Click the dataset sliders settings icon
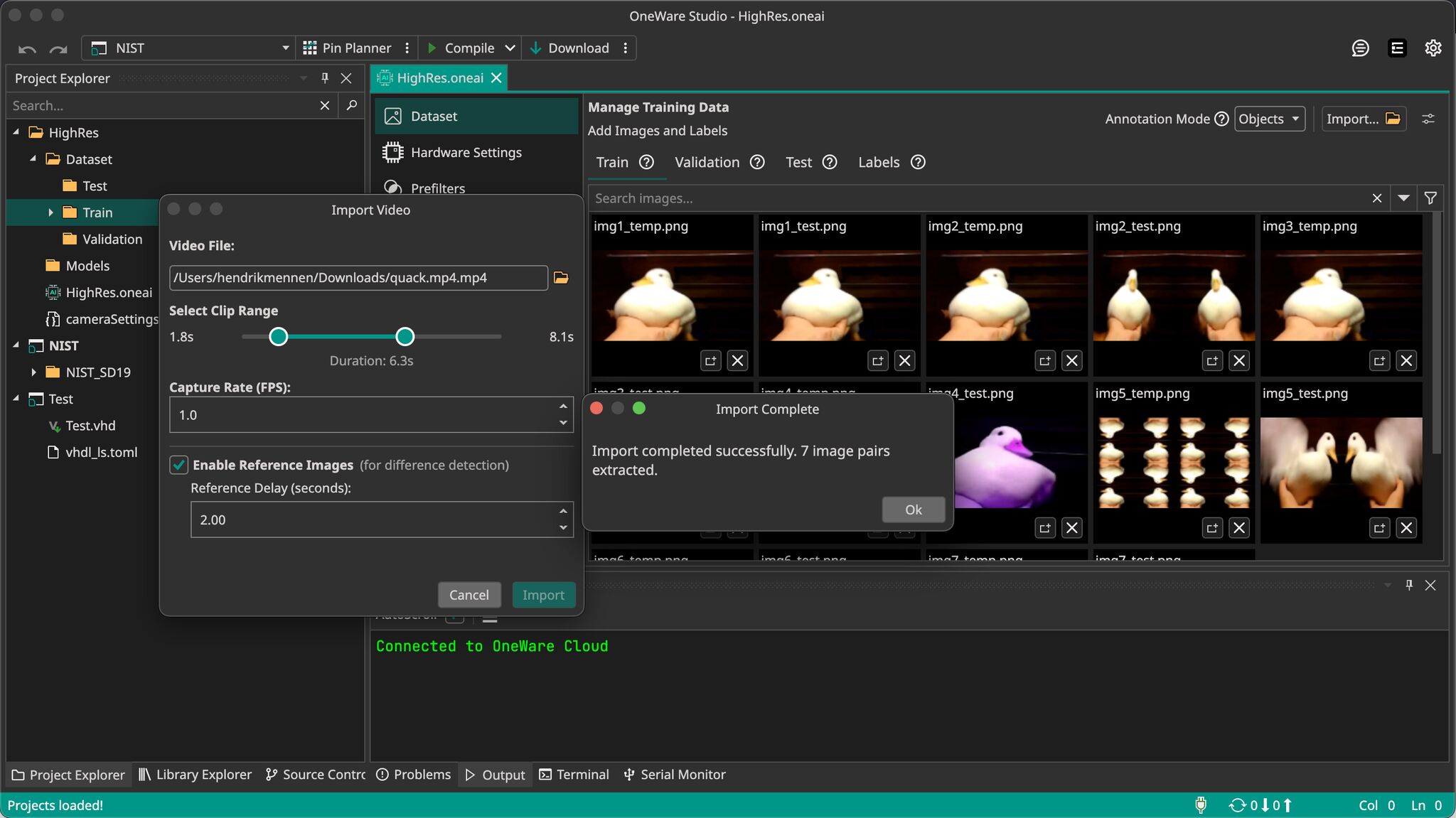 pos(1428,119)
